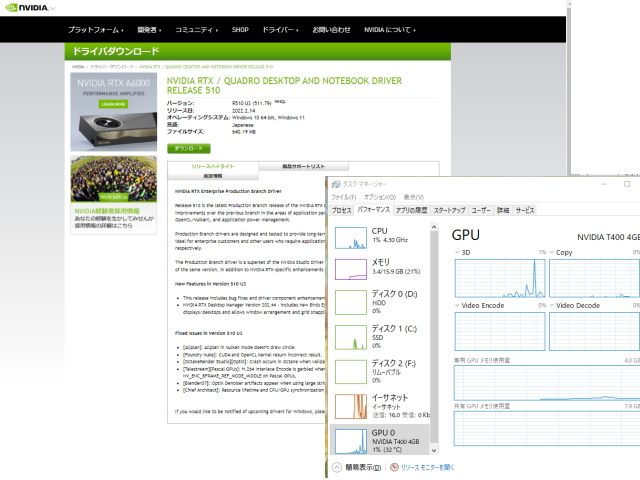The height and width of the screenshot is (480, 640).
Task: Select the イーサネット graph thumbnail
Action: point(351,407)
